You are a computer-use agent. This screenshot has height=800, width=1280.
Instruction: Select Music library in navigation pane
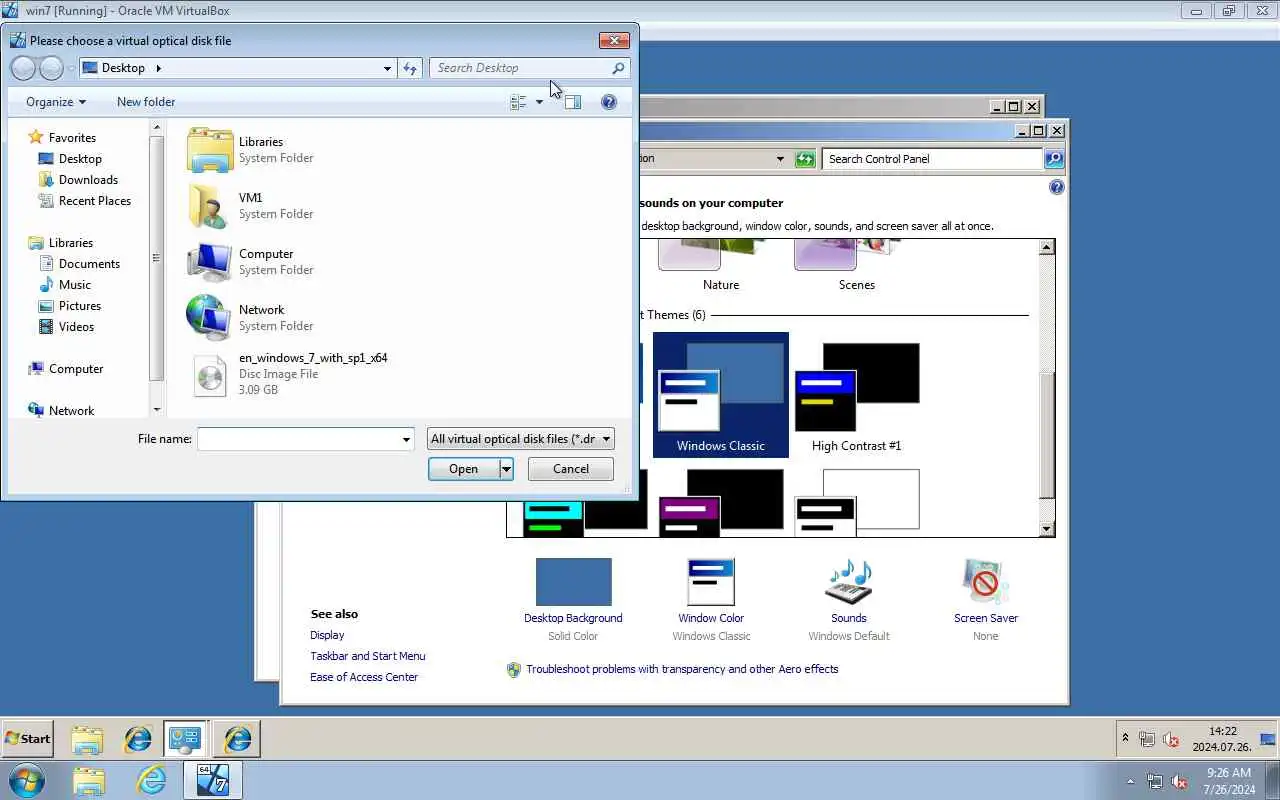click(75, 285)
